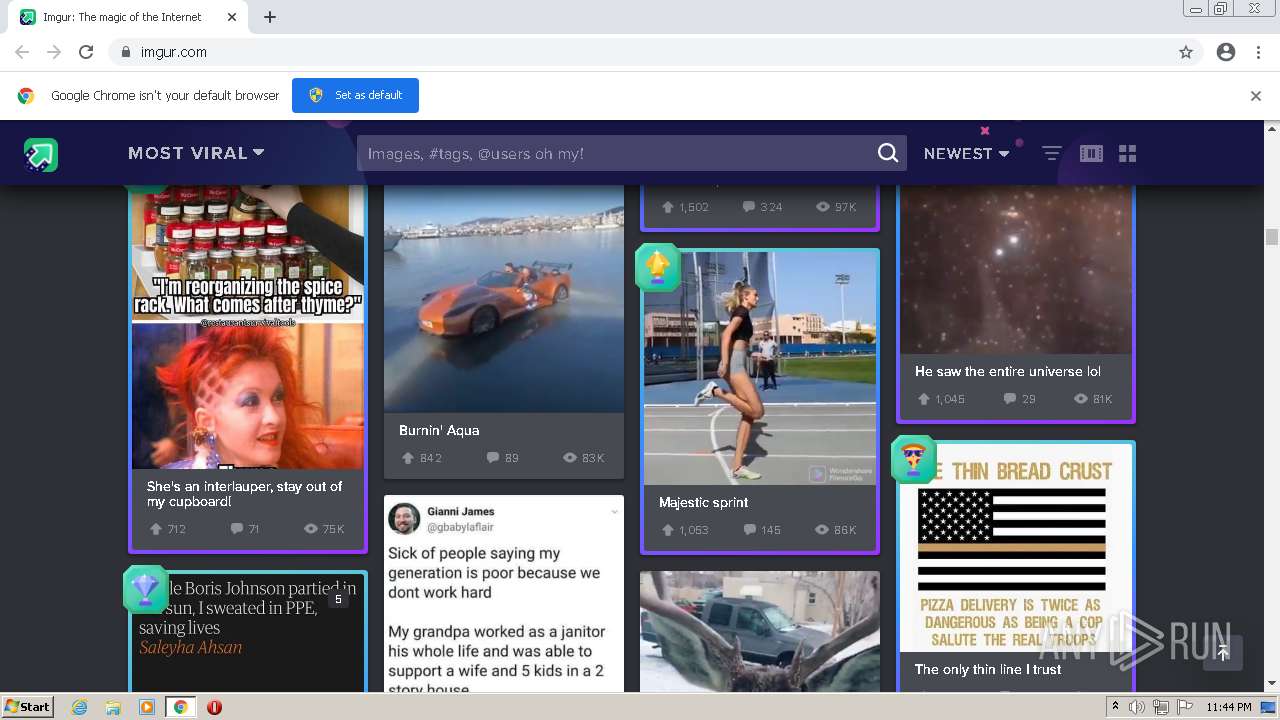Click the scroll-to-top arrow button
Viewport: 1280px width, 720px height.
(x=1222, y=652)
